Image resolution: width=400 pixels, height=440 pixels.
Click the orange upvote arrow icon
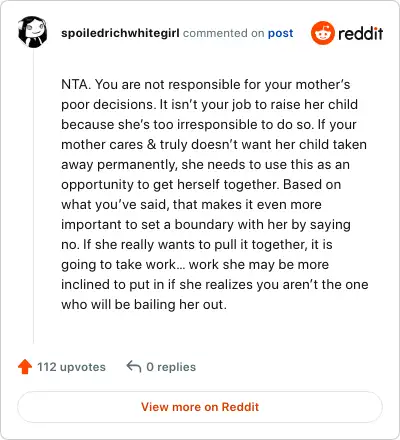[25, 367]
